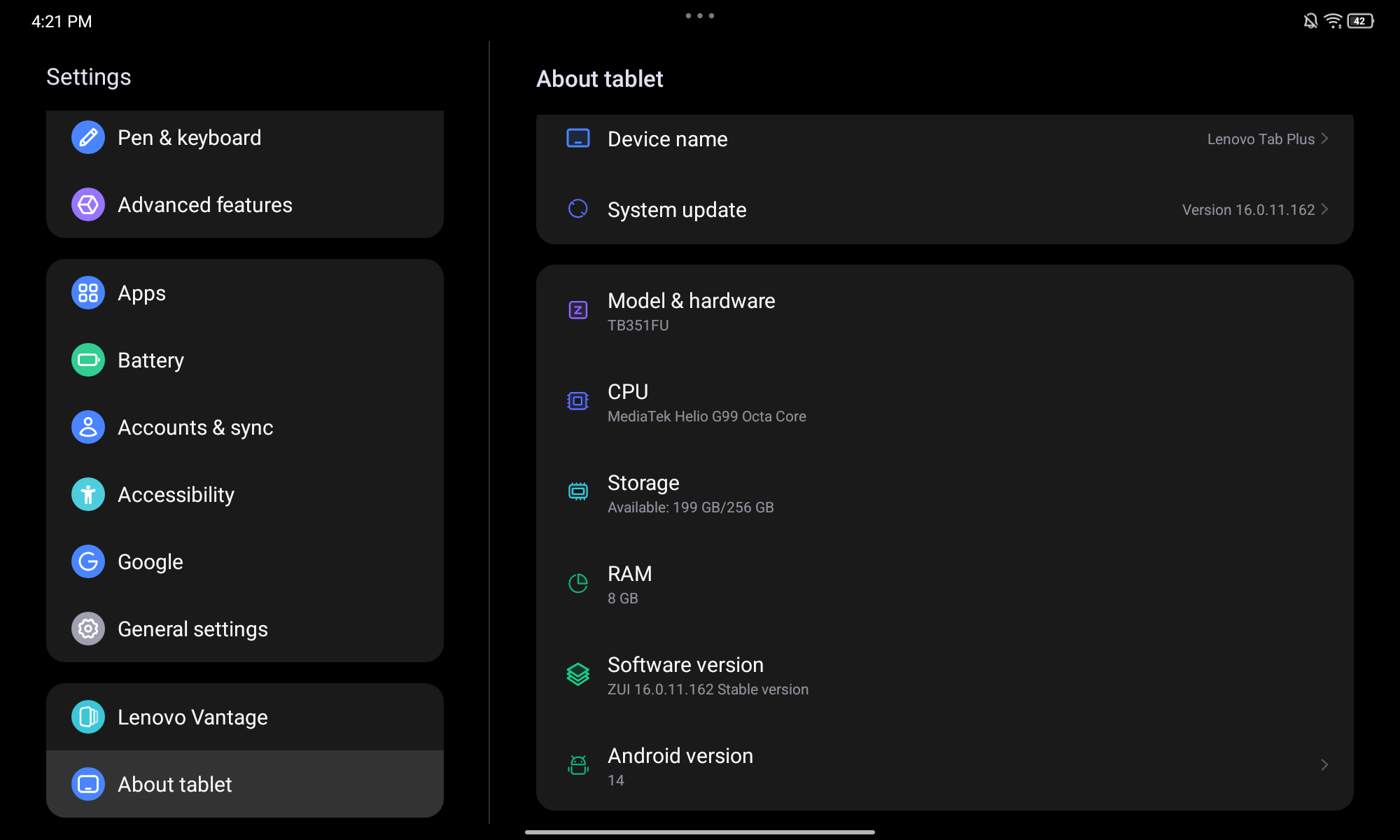
Task: Tap the Battery settings icon
Action: [x=87, y=359]
